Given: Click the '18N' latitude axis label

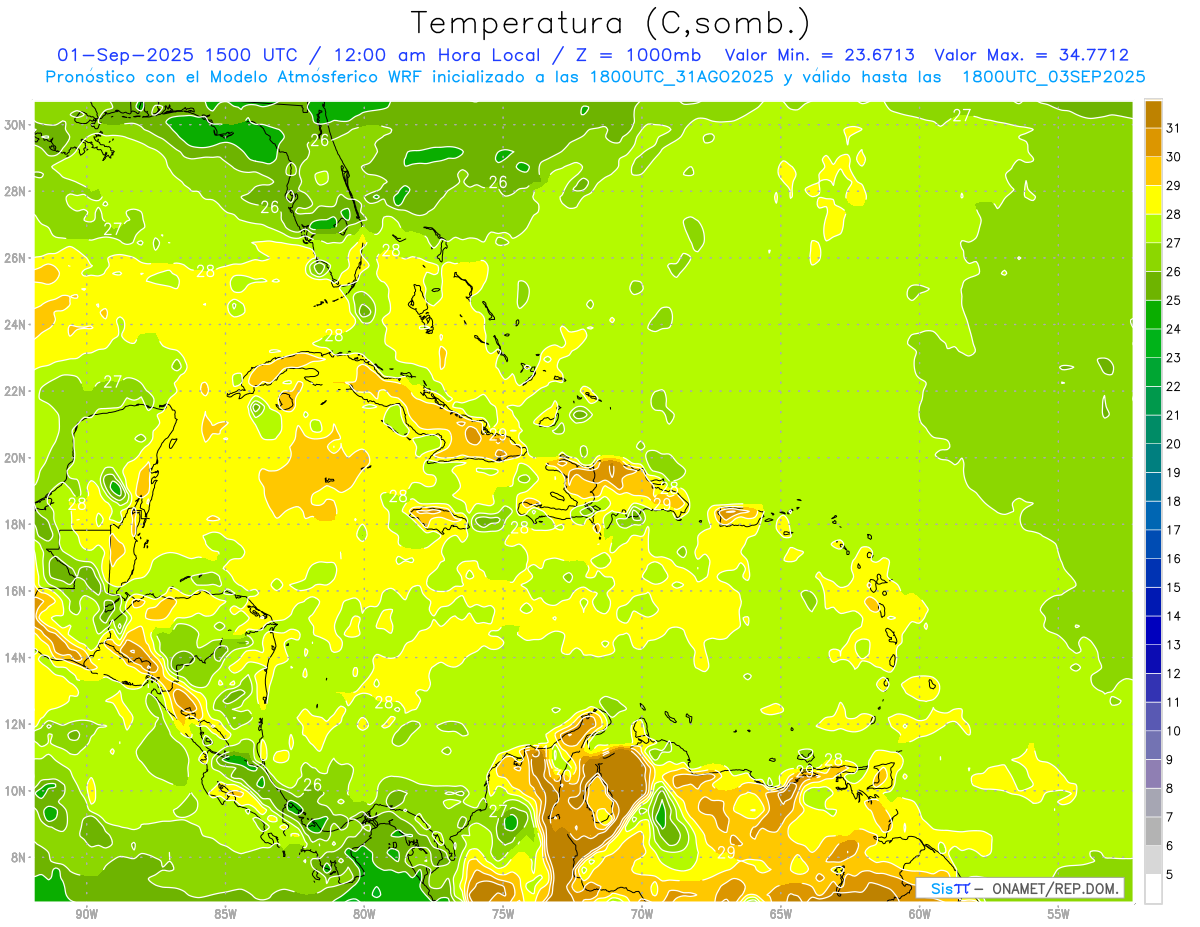Looking at the screenshot, I should pyautogui.click(x=16, y=524).
